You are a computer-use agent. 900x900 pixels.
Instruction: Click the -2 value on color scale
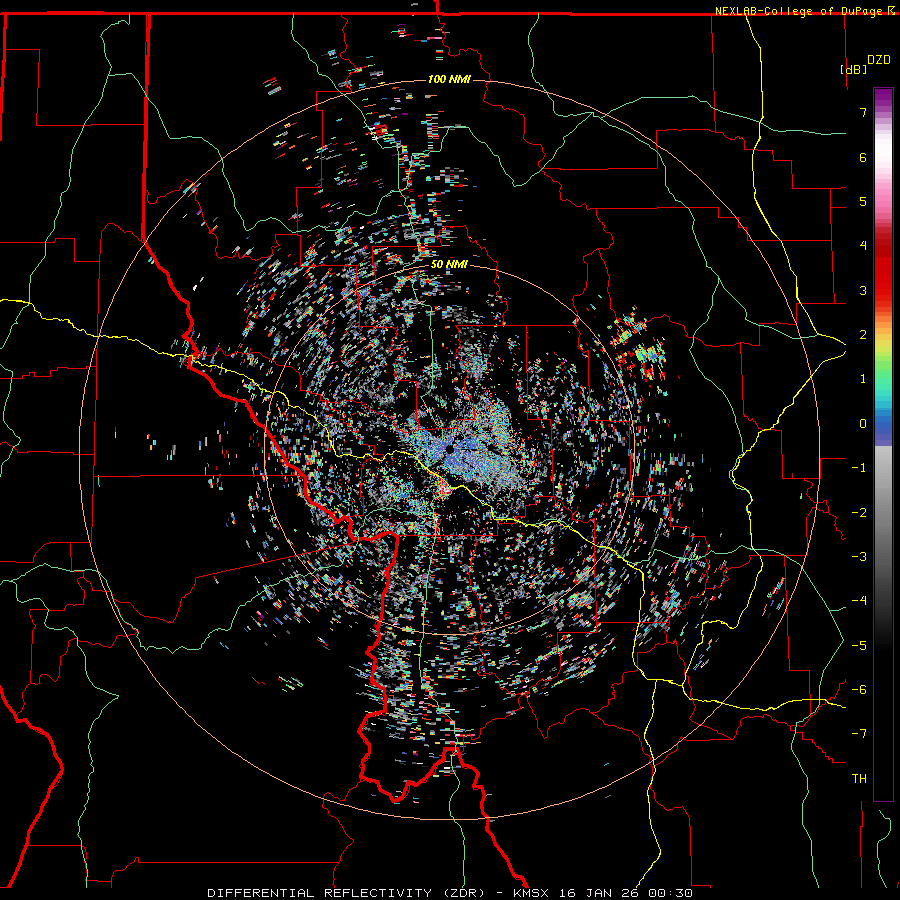click(x=859, y=513)
